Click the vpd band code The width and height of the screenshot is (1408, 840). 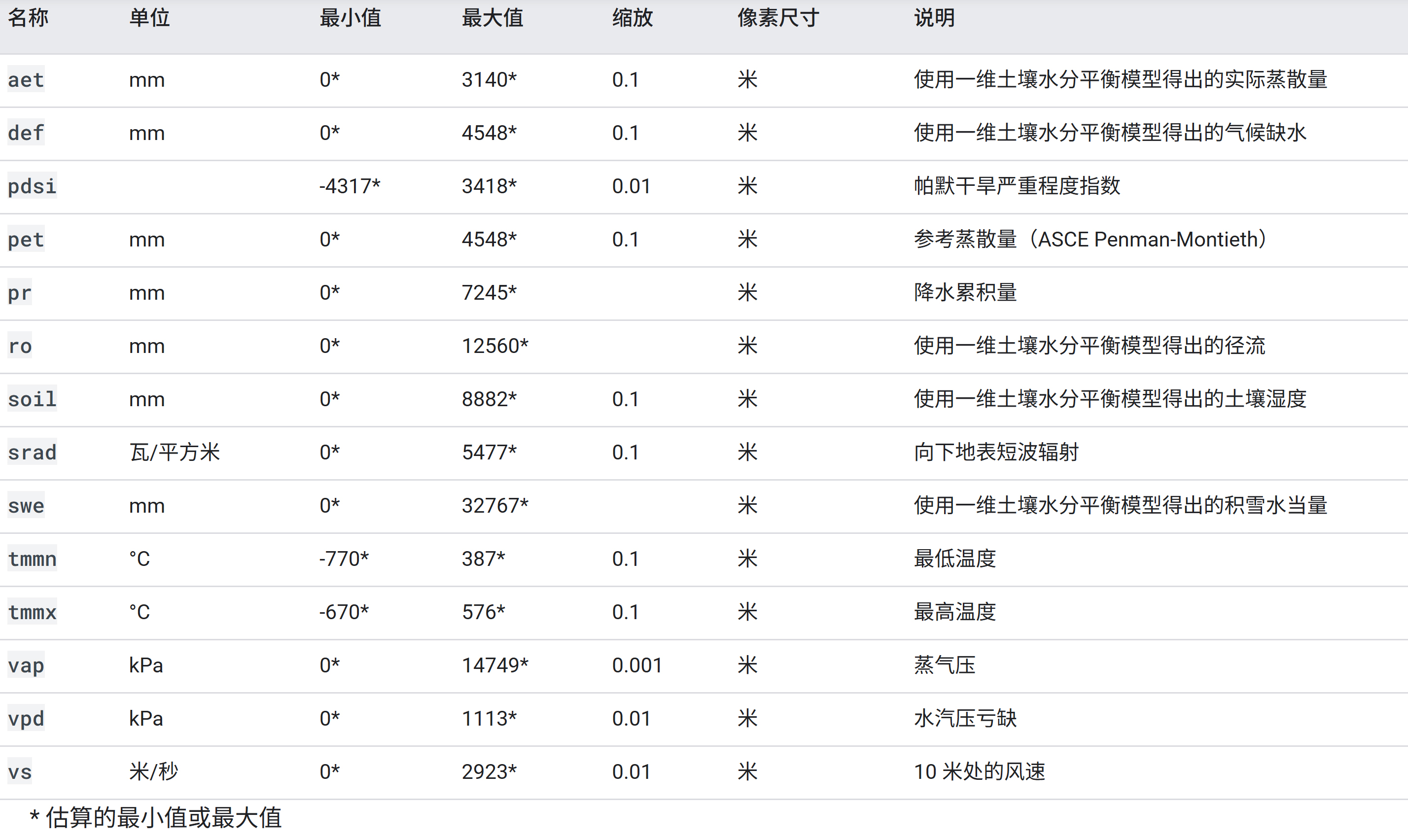coord(26,718)
